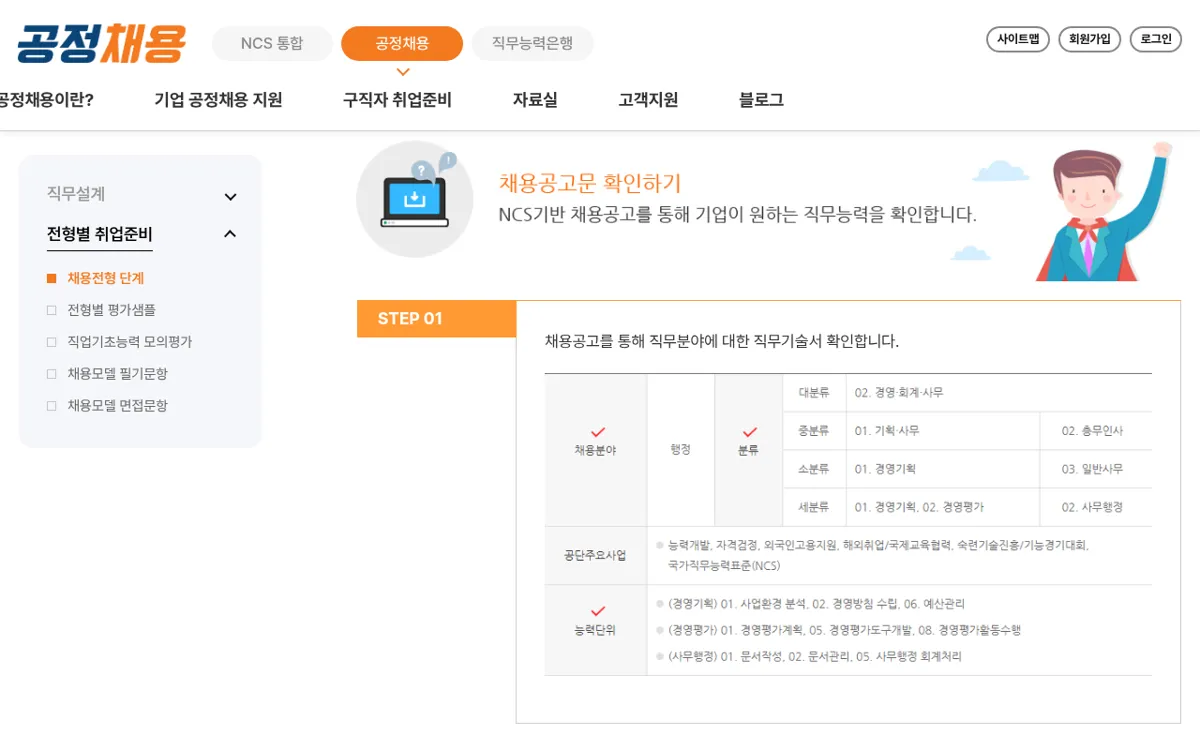Click the 회원가입 button
Image resolution: width=1200 pixels, height=750 pixels.
1089,39
